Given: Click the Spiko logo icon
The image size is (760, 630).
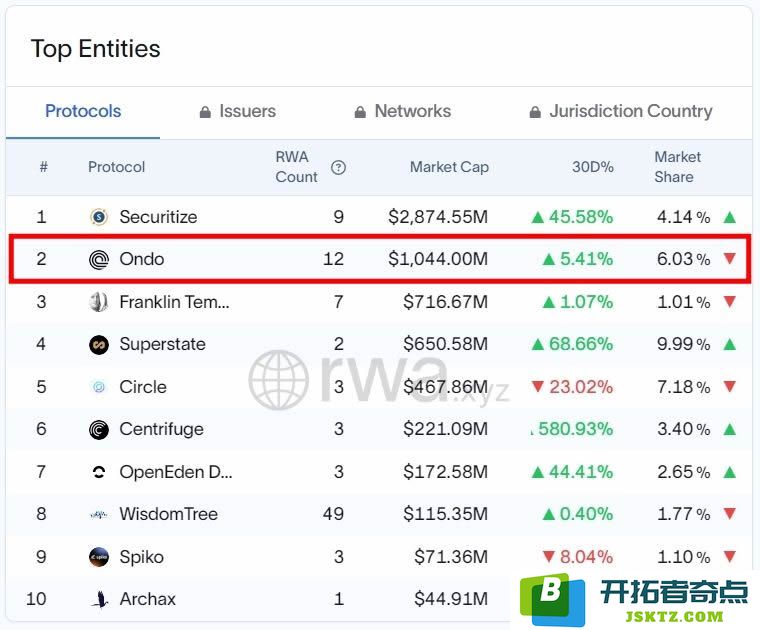Looking at the screenshot, I should click(99, 557).
